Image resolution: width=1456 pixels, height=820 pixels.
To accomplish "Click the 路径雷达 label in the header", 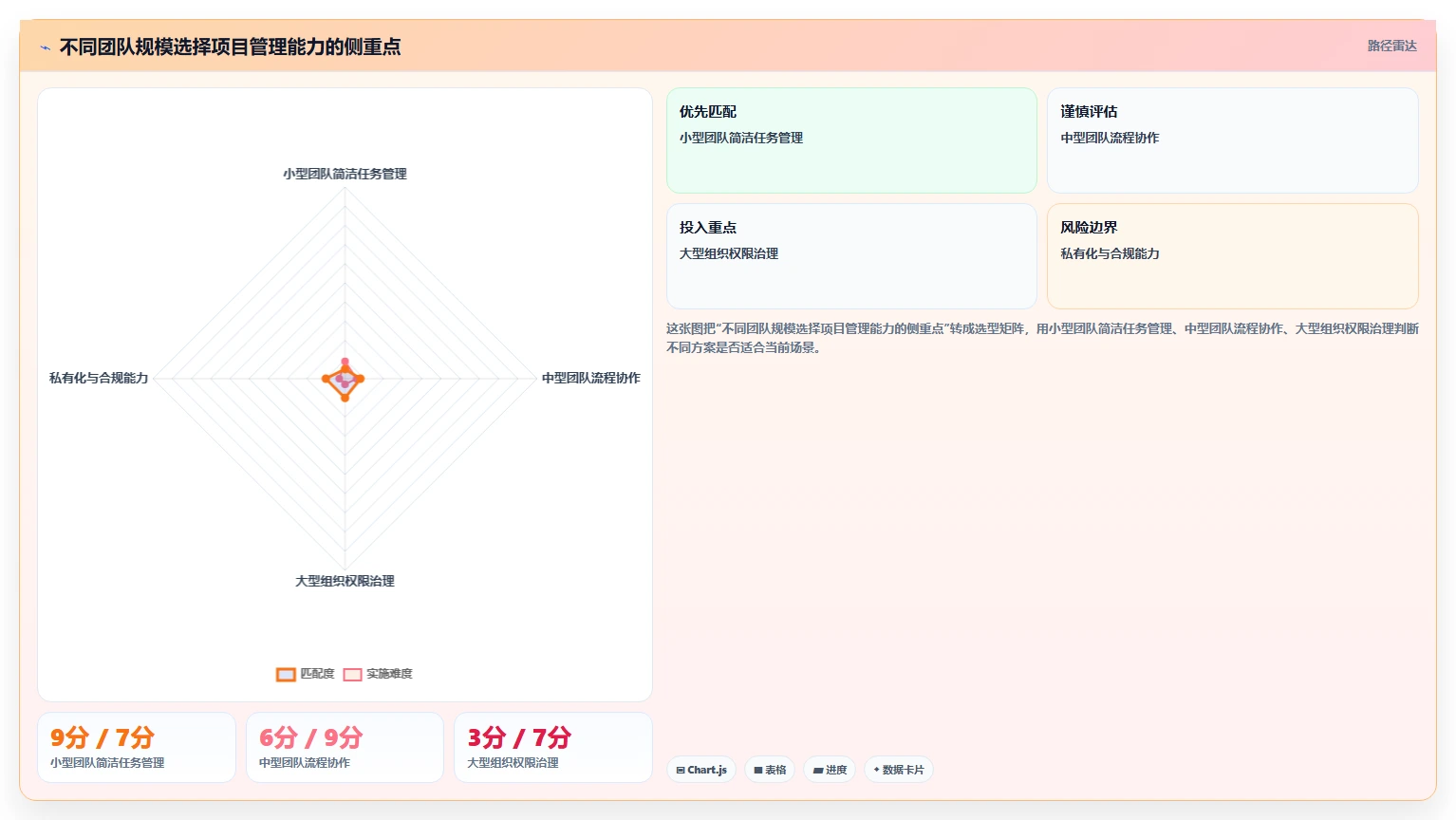I will 1391,46.
